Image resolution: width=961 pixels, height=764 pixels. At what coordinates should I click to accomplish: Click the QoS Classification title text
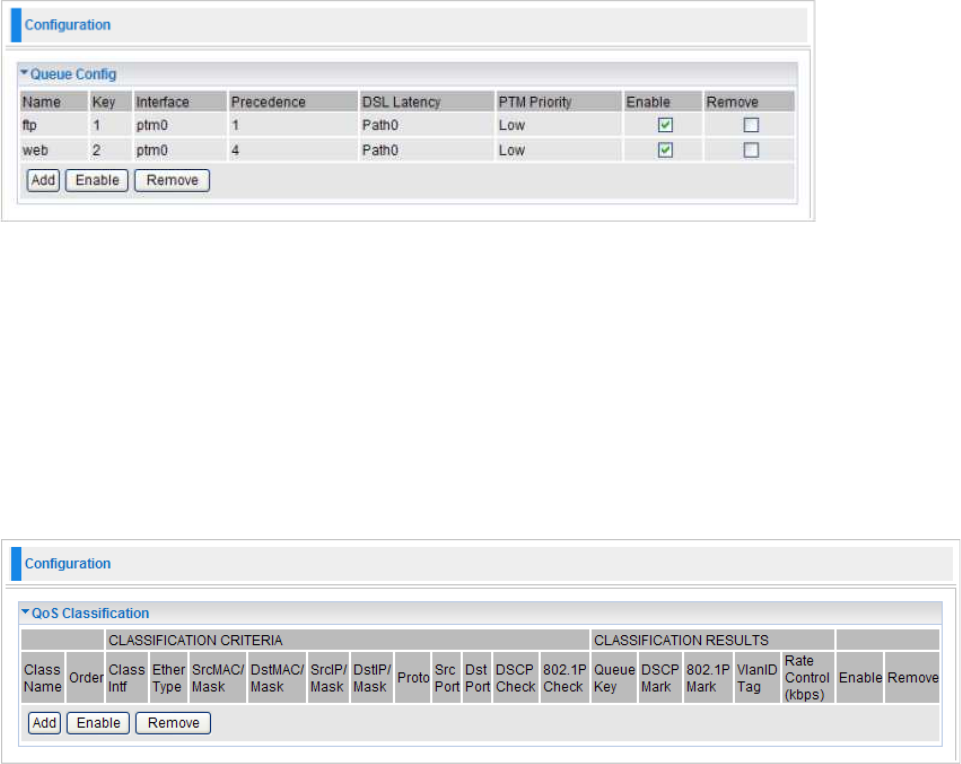point(90,613)
